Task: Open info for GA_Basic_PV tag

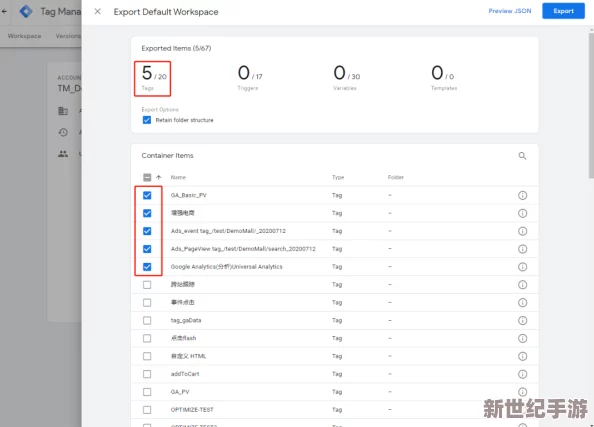Action: [x=522, y=196]
